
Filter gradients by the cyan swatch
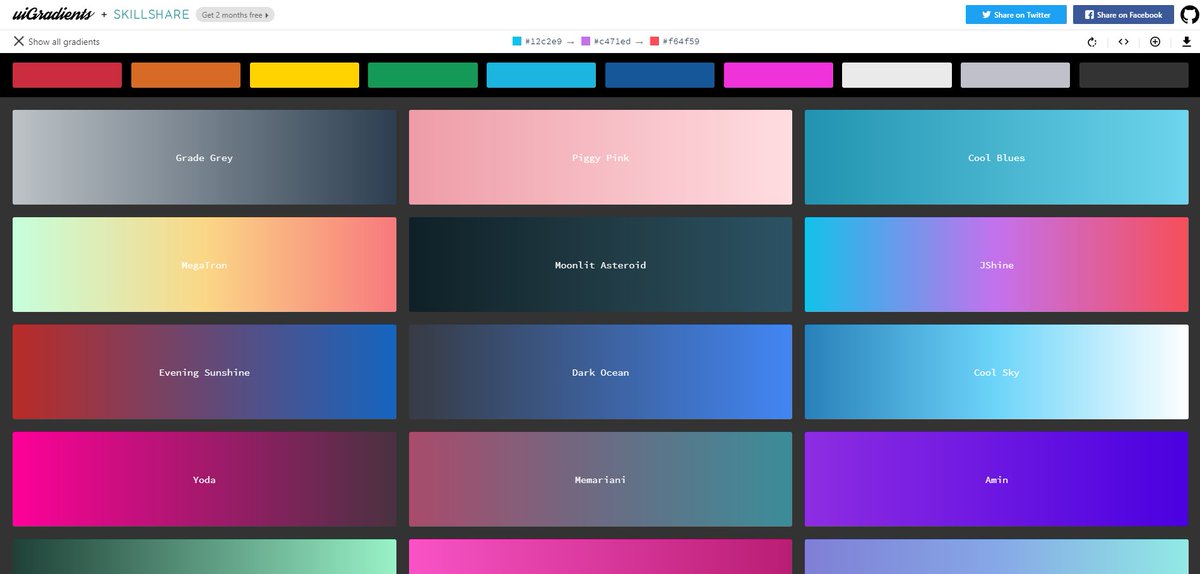(541, 75)
